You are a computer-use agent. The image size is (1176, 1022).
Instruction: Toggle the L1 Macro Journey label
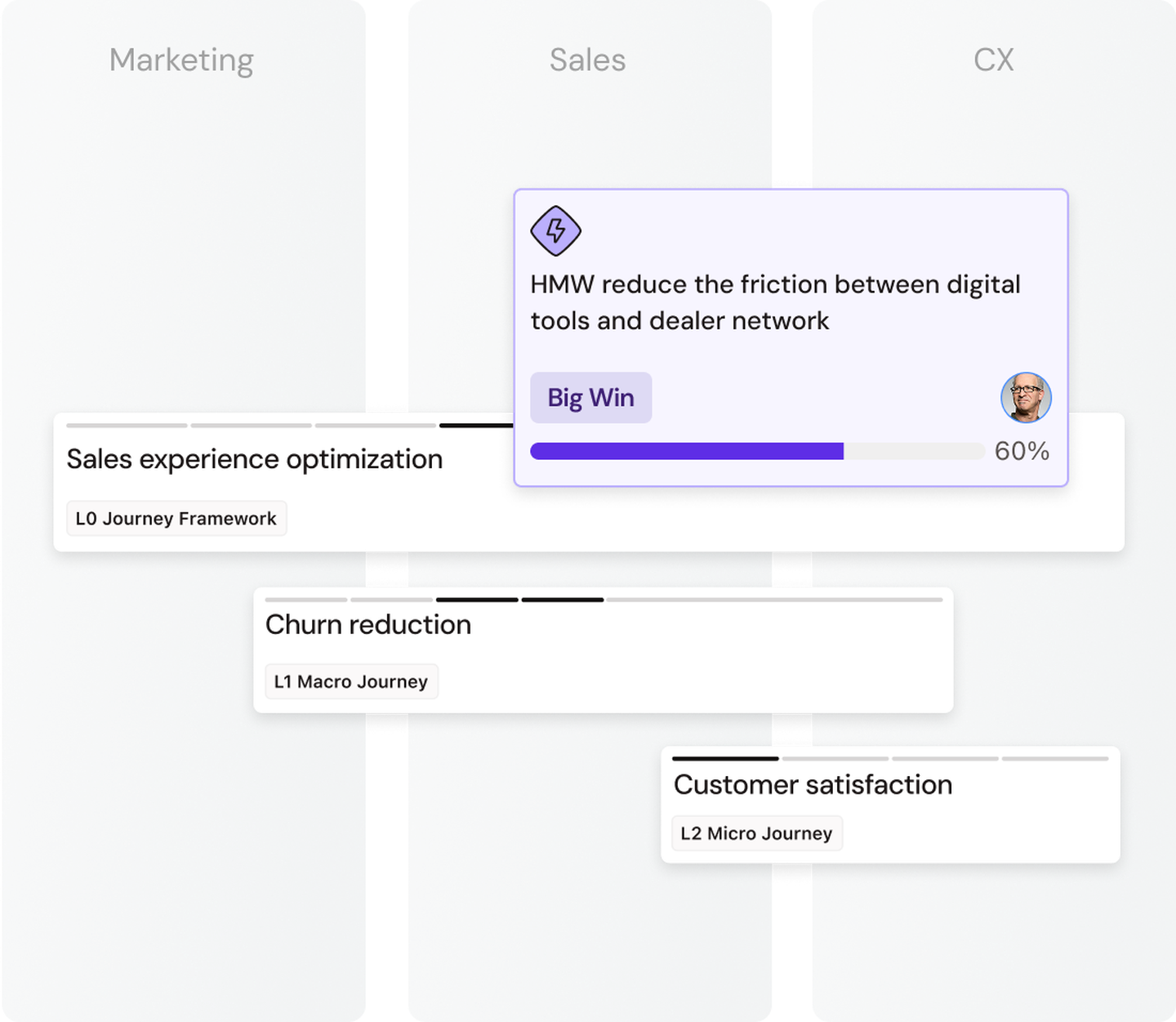point(351,681)
